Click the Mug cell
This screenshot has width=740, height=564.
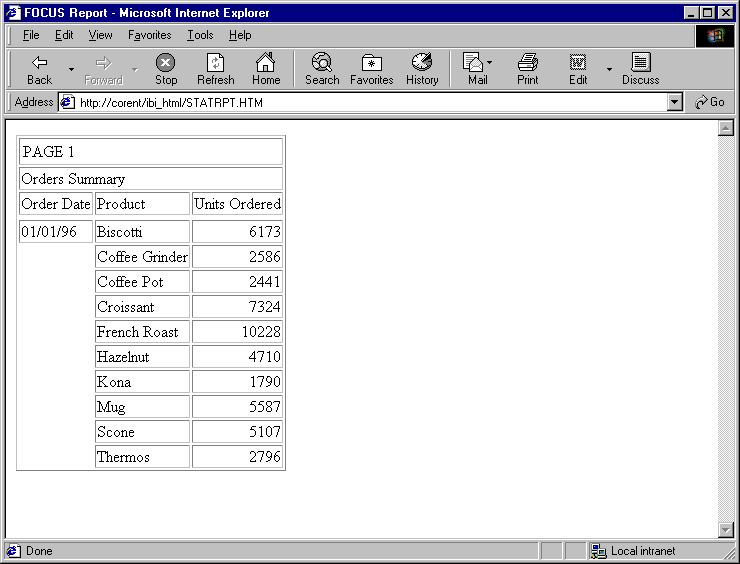click(143, 406)
